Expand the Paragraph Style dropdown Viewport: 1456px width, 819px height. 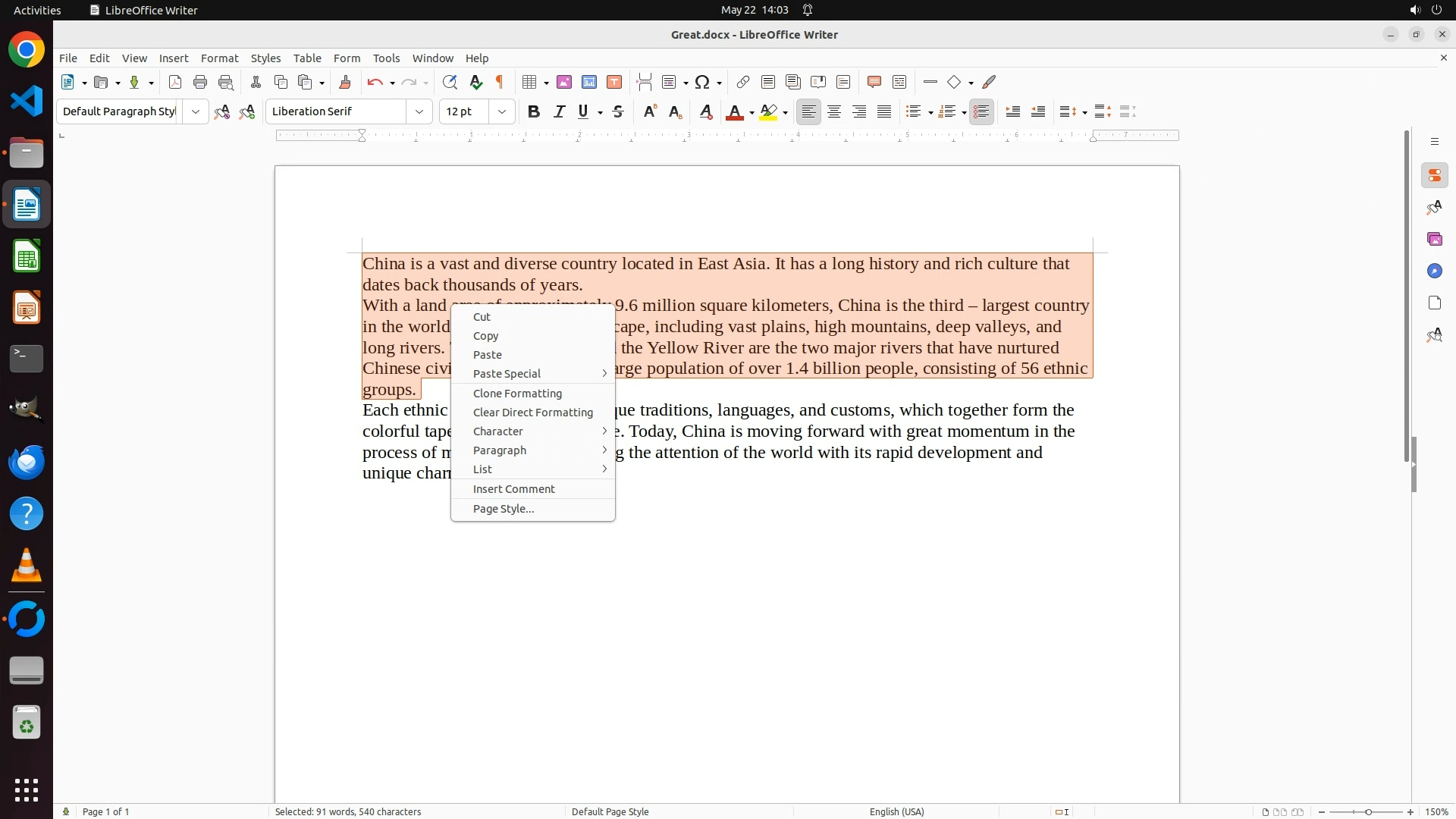pos(195,111)
